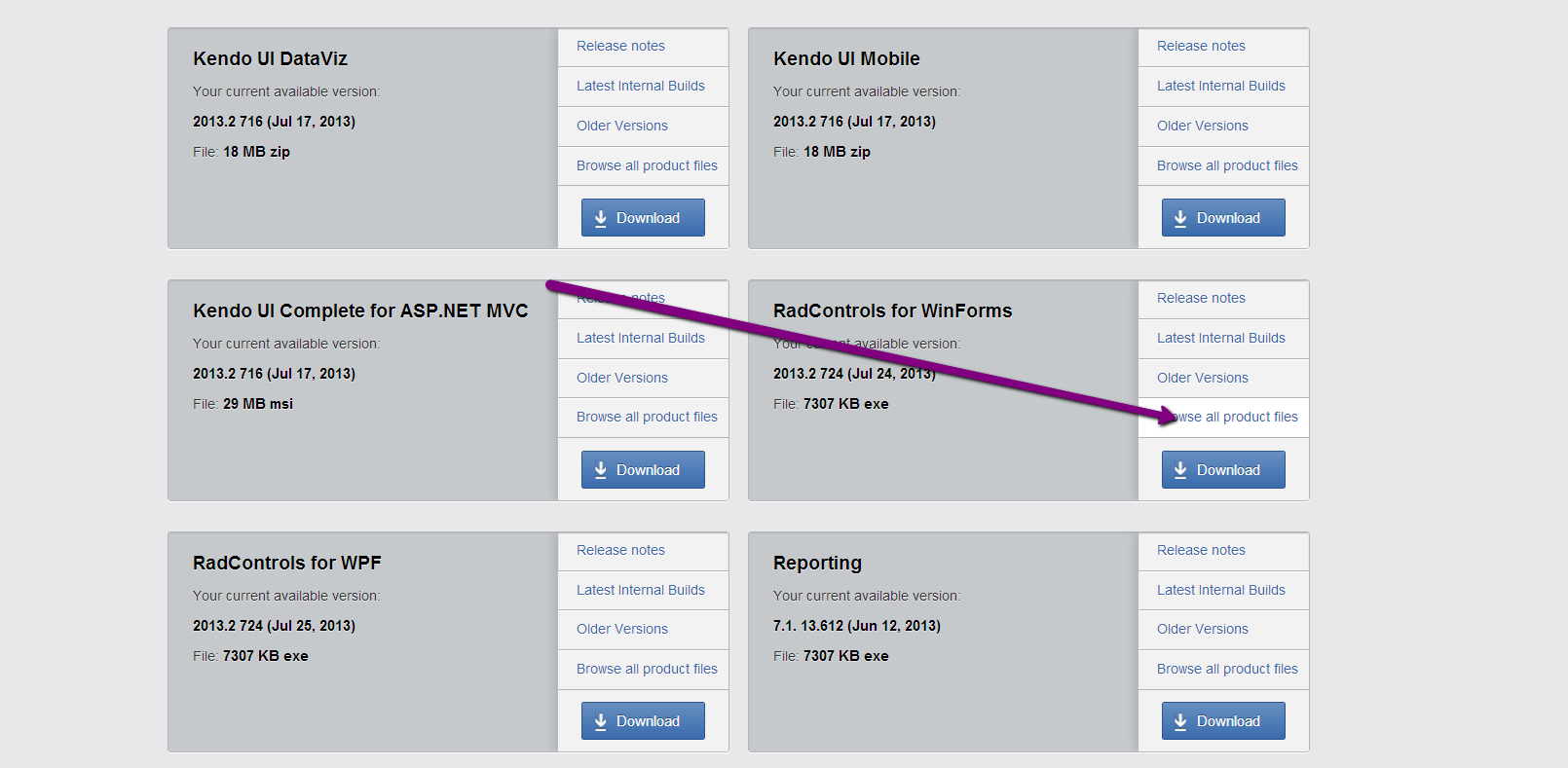Open Latest Internal Builds for Kendo UI Complete MVC
This screenshot has width=1568, height=768.
640,338
